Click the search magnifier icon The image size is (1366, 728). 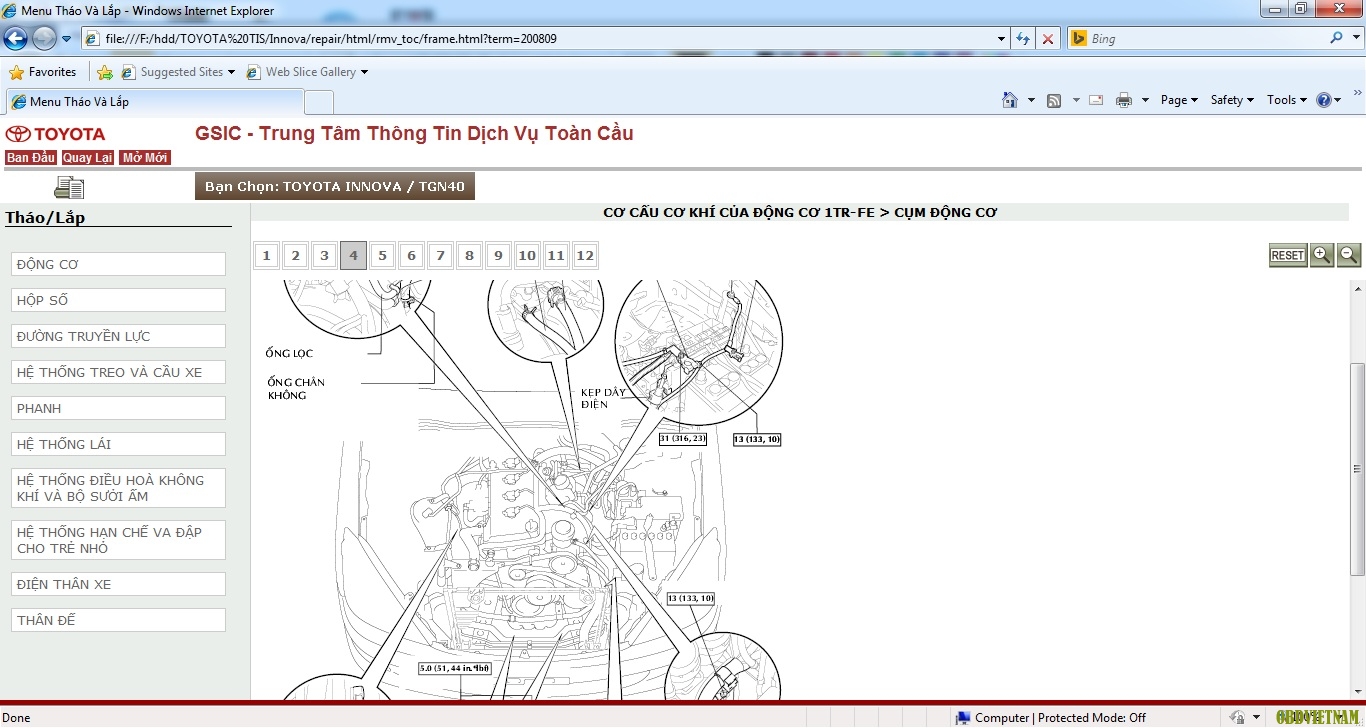(x=1337, y=38)
